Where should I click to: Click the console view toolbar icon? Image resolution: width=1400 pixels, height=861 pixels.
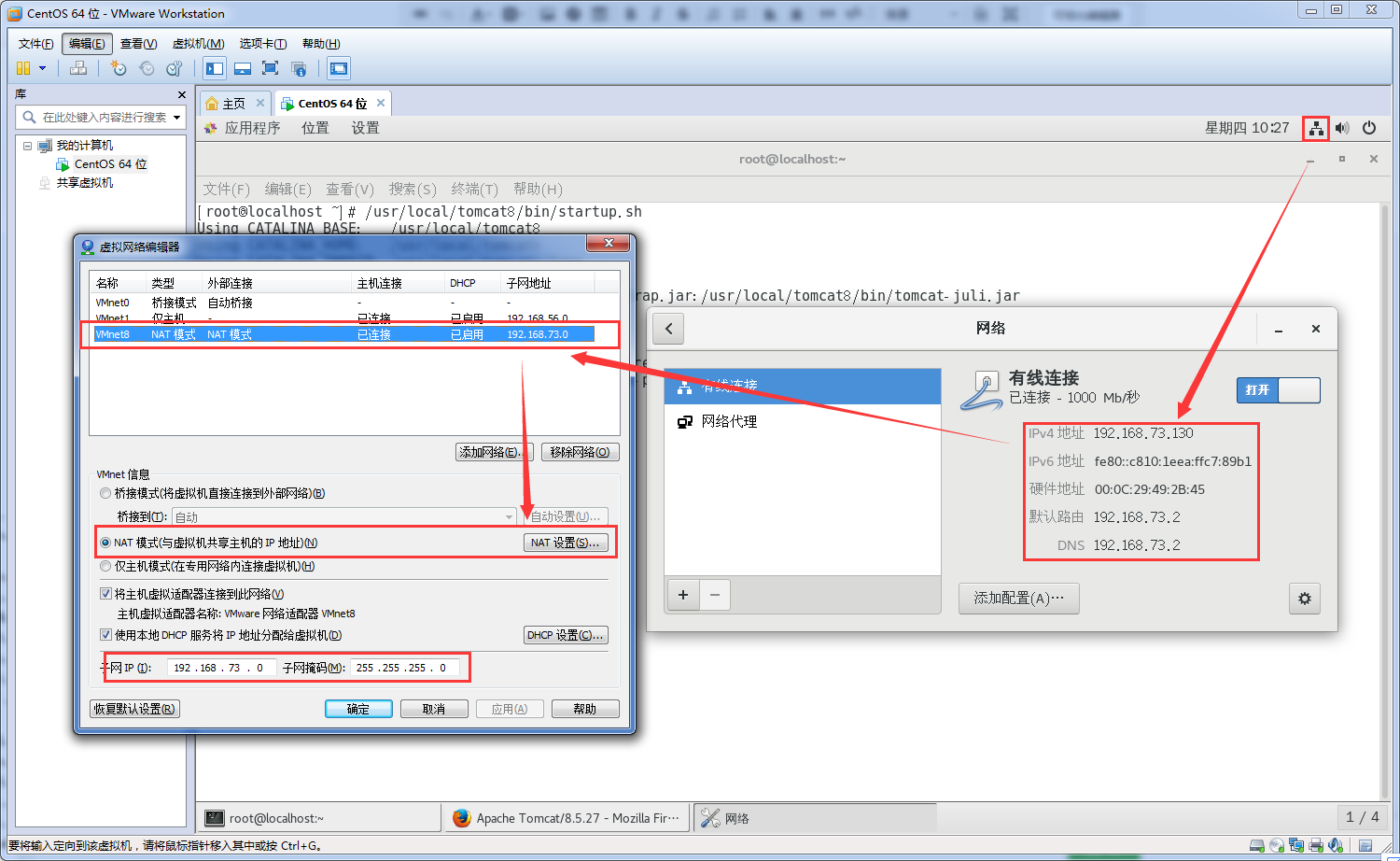[339, 68]
